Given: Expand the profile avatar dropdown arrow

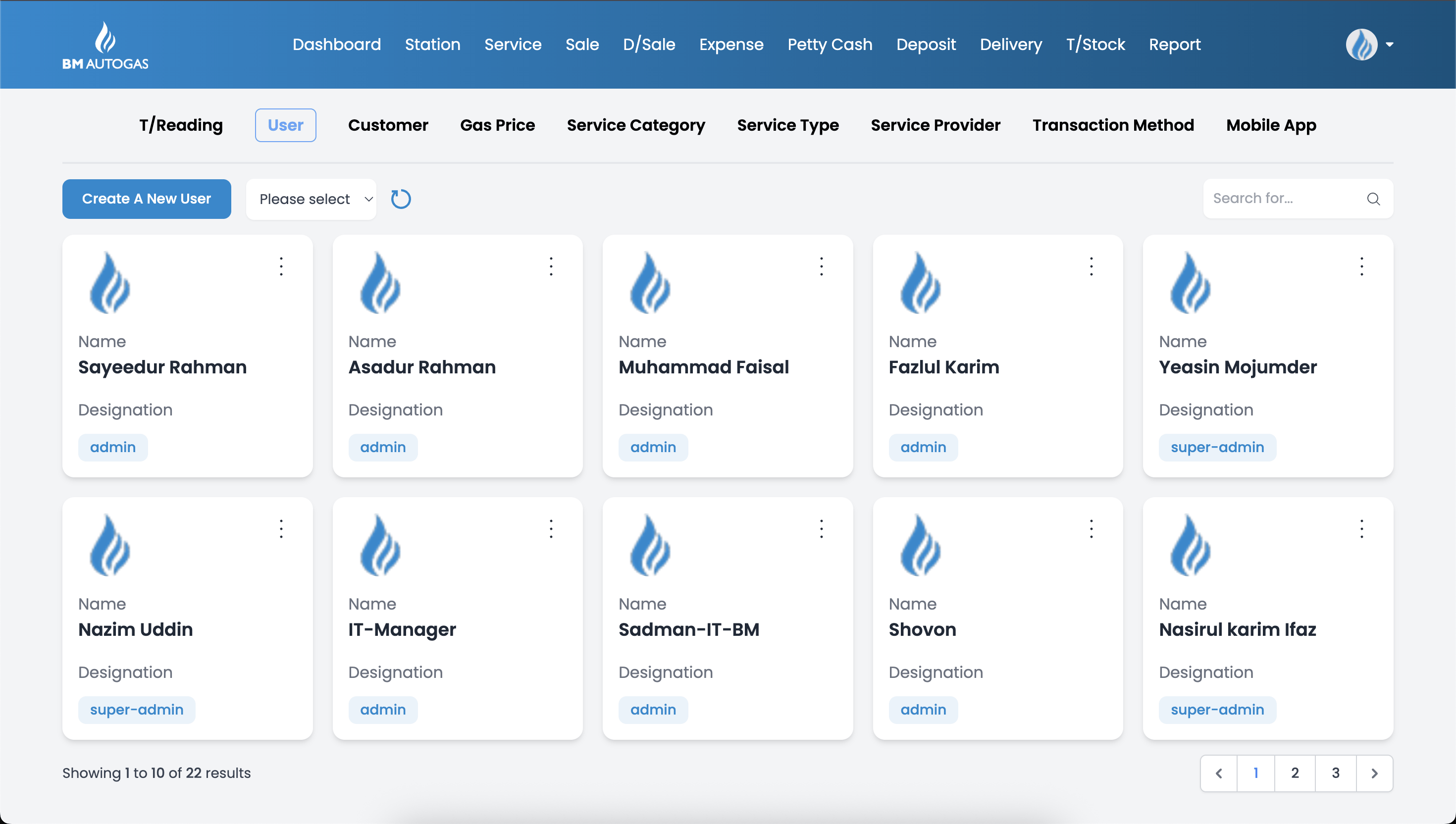Looking at the screenshot, I should click(x=1389, y=44).
